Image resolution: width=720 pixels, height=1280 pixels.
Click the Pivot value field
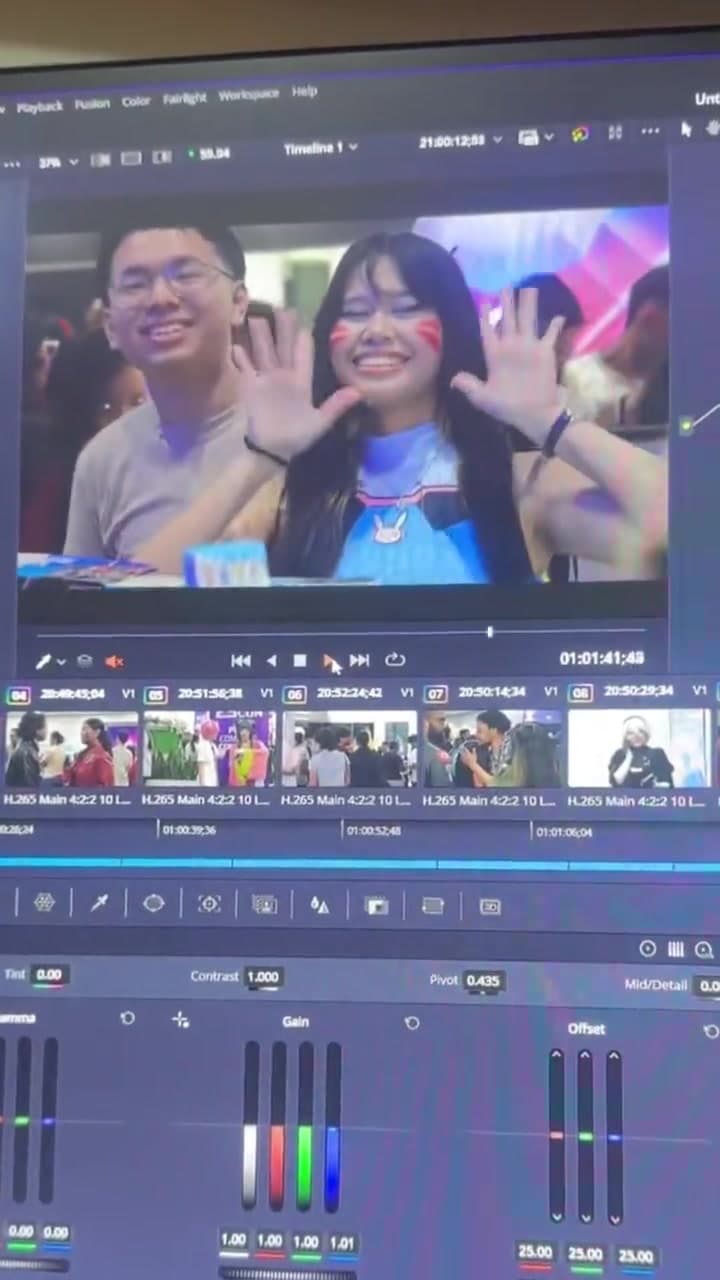(483, 981)
